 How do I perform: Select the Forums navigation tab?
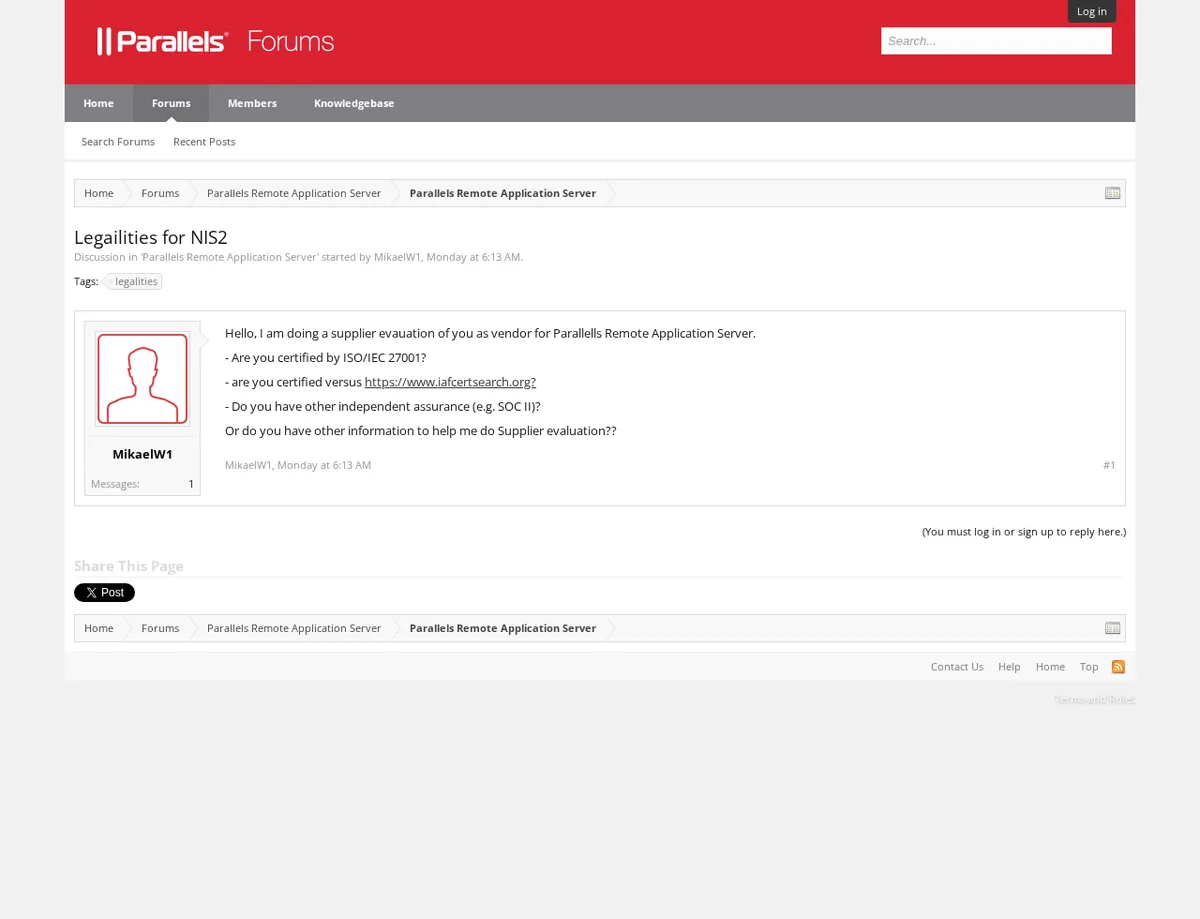tap(171, 103)
